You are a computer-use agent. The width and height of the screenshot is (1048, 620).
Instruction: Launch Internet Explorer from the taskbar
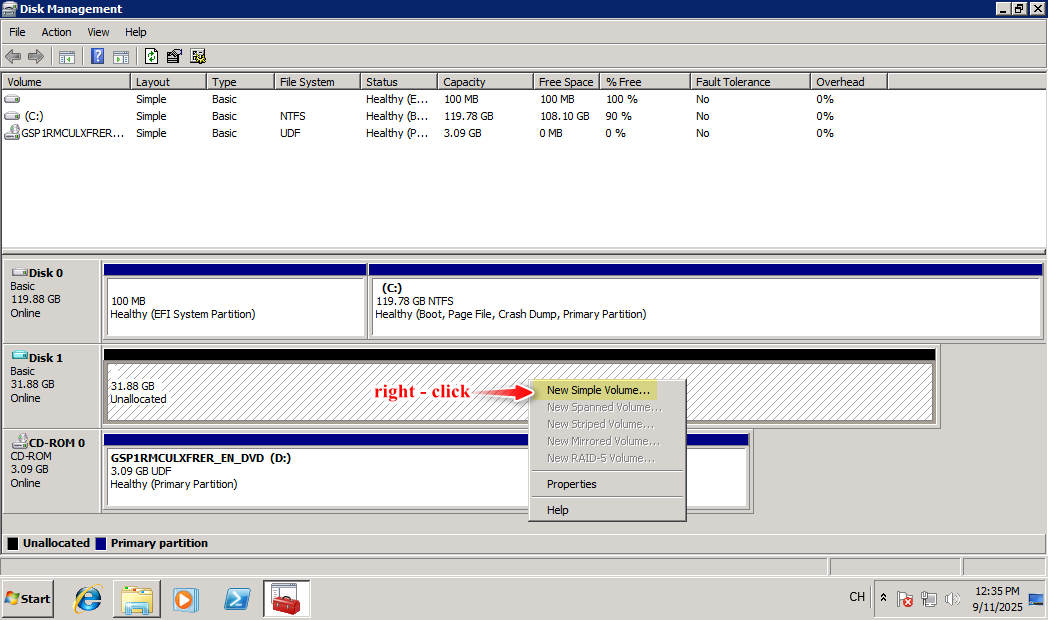(89, 599)
